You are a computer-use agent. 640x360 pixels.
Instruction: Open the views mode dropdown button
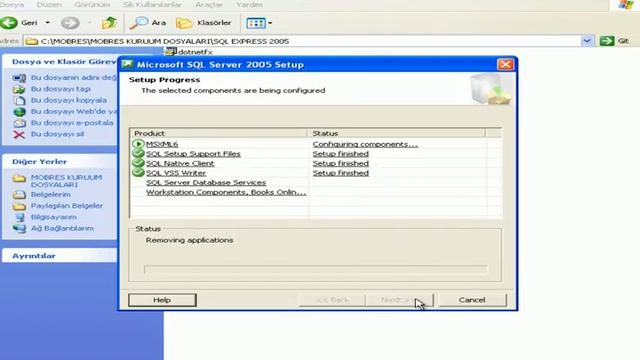pyautogui.click(x=259, y=23)
